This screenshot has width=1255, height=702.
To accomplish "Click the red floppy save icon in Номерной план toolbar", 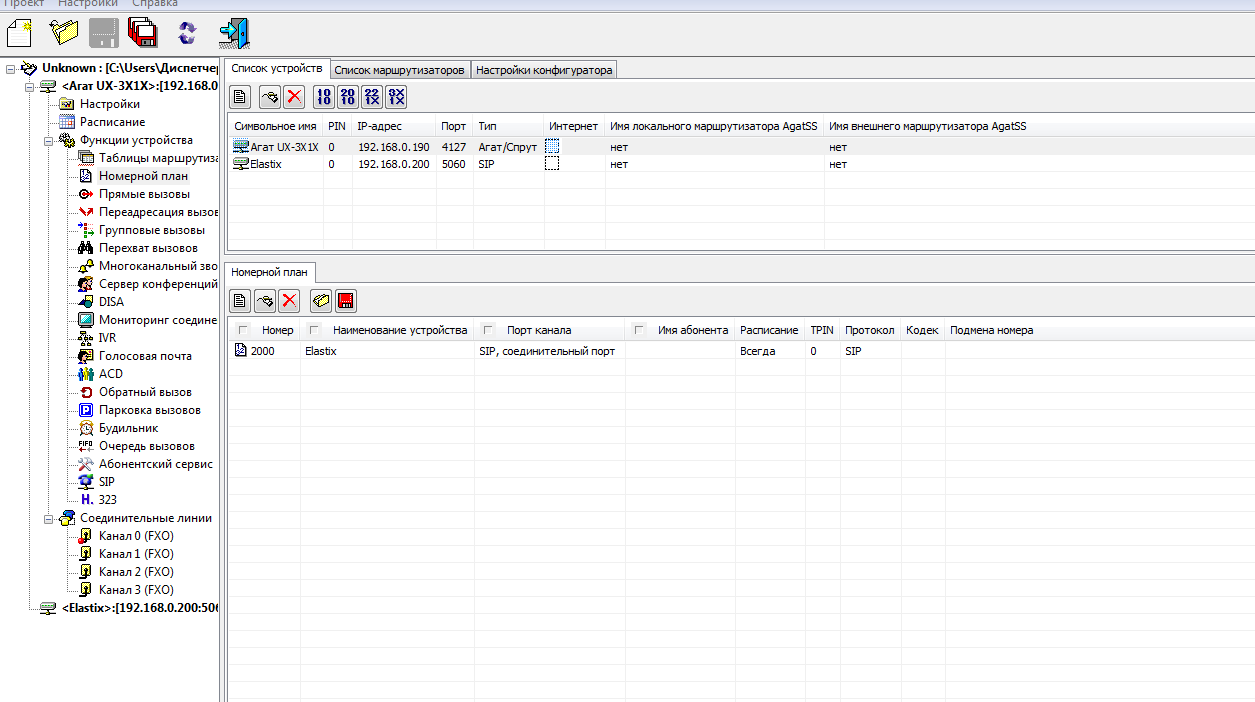I will point(346,301).
